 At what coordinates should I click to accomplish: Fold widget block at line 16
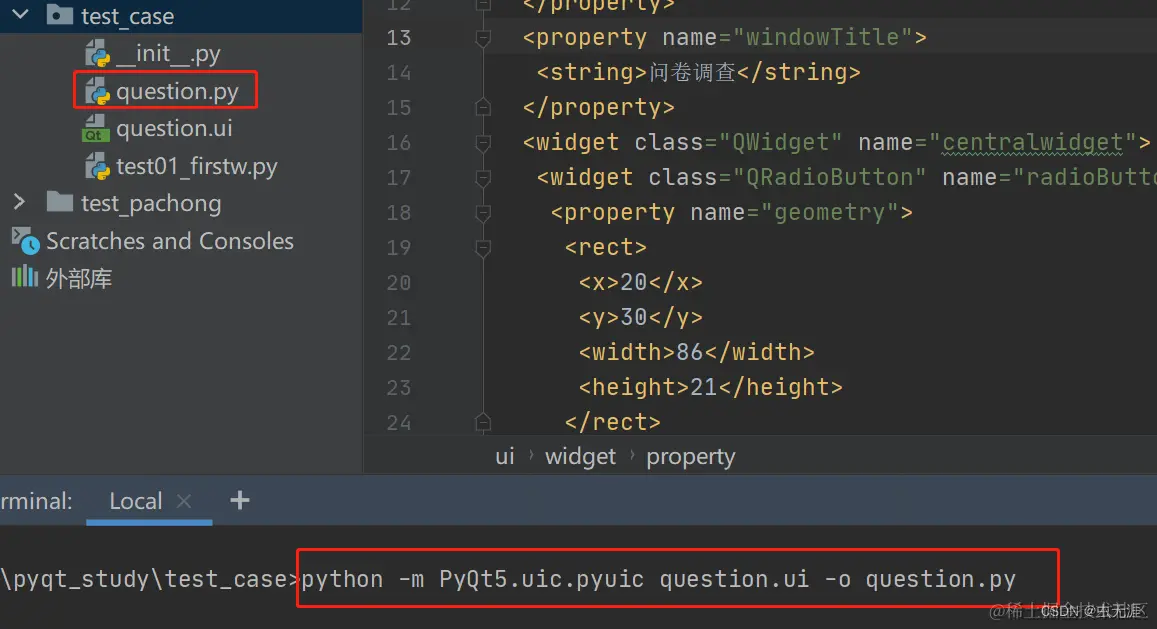483,142
